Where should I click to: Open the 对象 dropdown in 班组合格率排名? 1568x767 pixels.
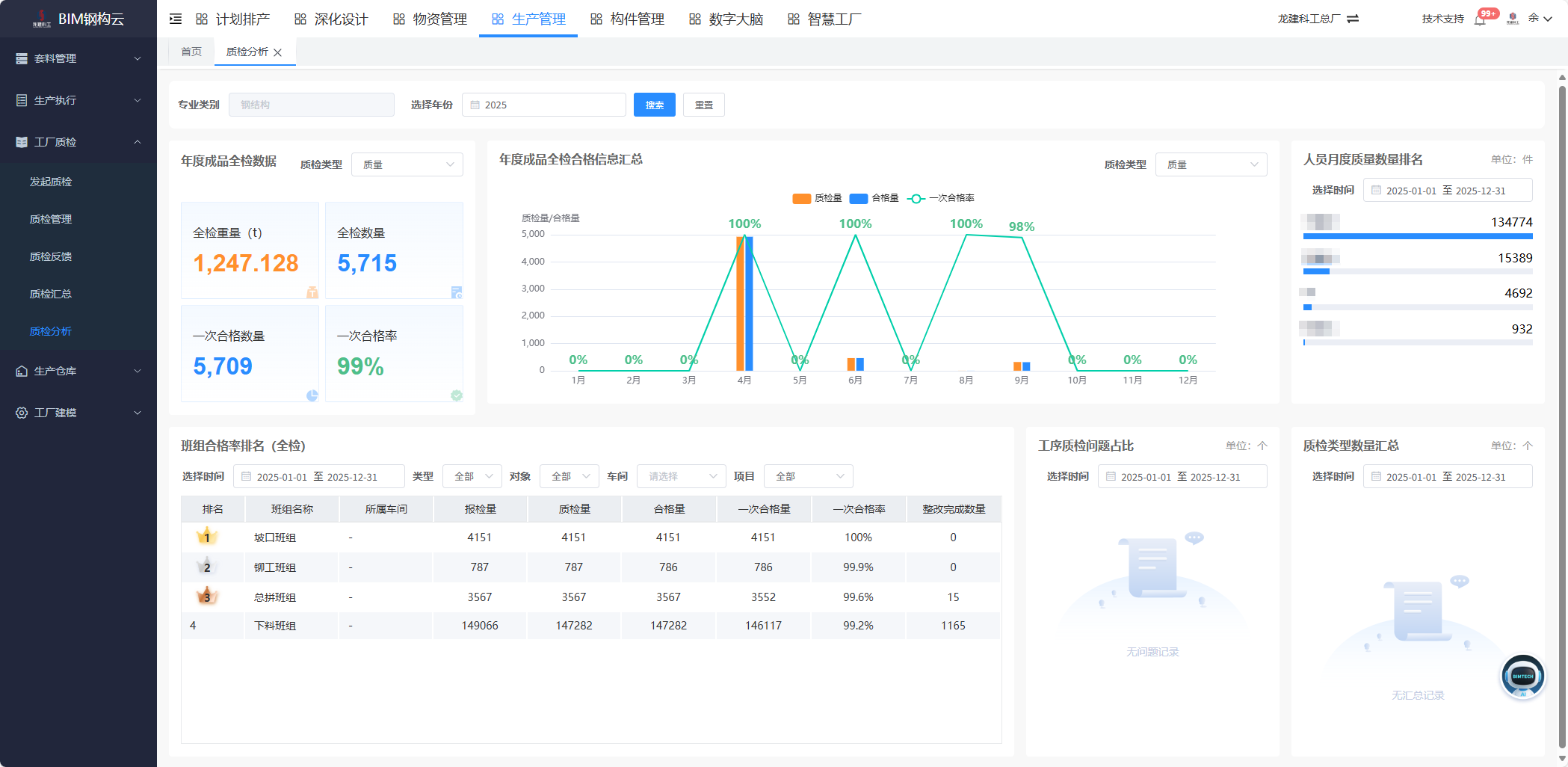pos(570,476)
